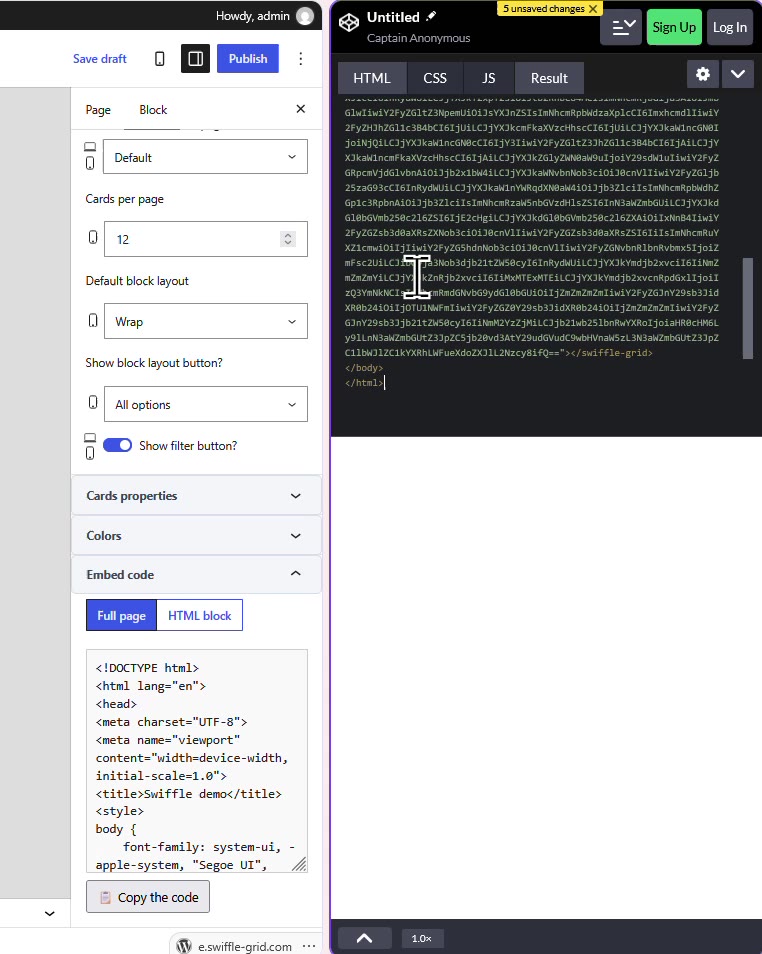Expand the Colors section
This screenshot has height=954, width=762.
[196, 536]
